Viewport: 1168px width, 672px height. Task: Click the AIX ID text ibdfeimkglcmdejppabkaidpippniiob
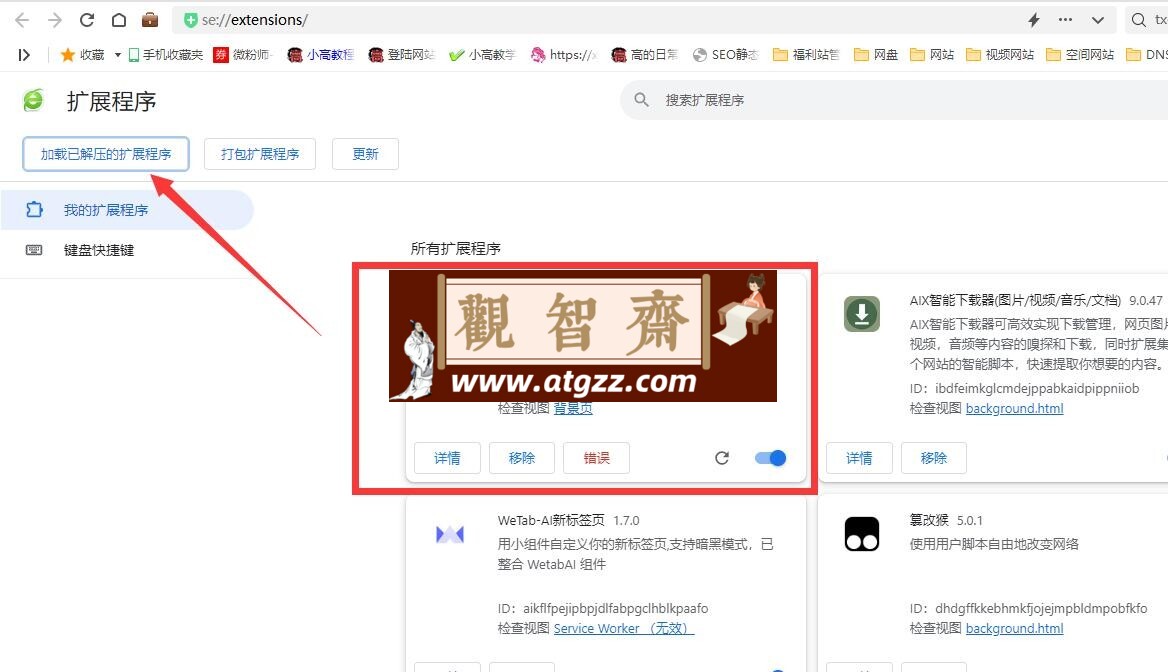[1037, 388]
